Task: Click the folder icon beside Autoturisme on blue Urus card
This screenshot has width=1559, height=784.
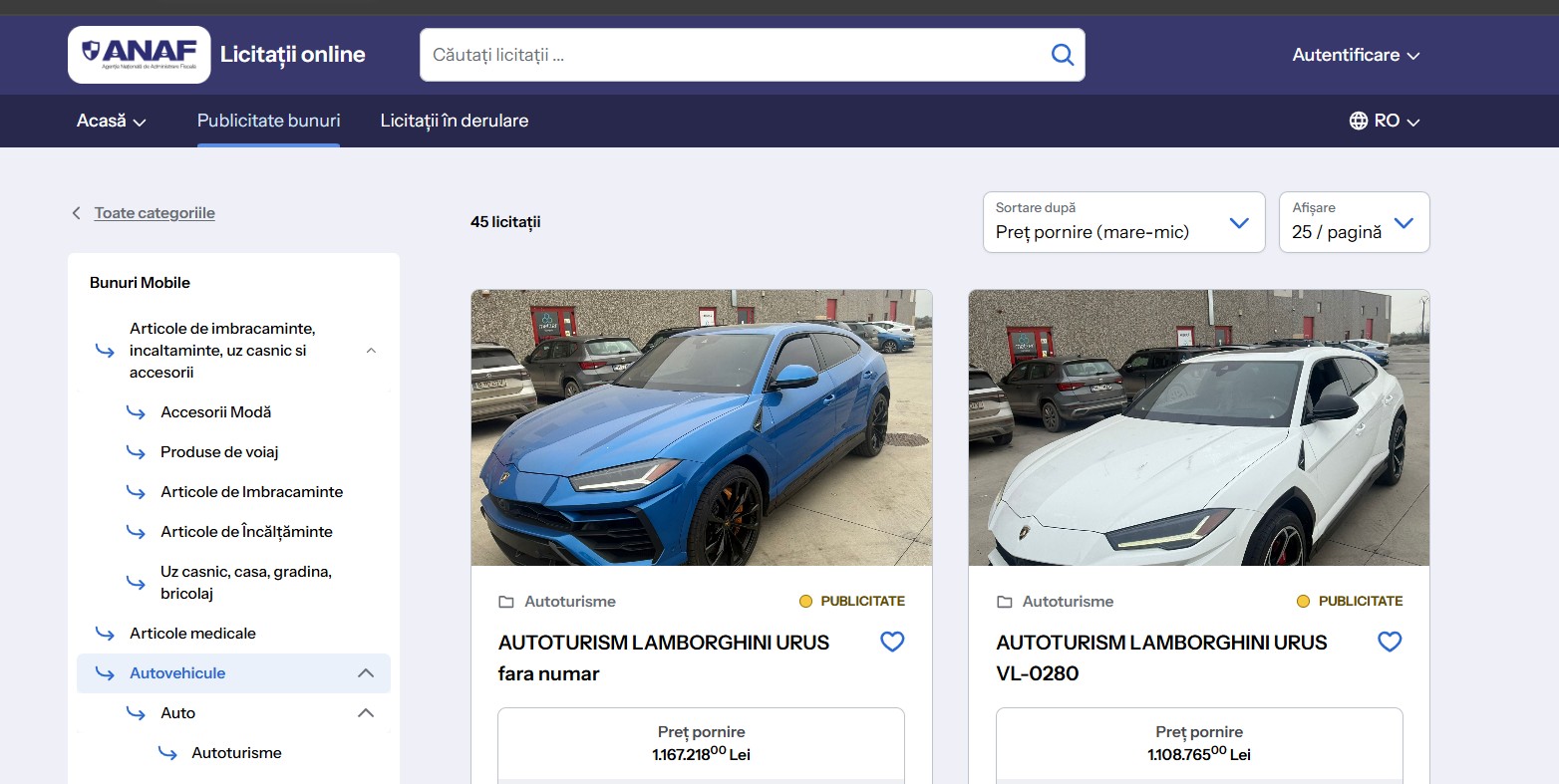Action: [504, 601]
